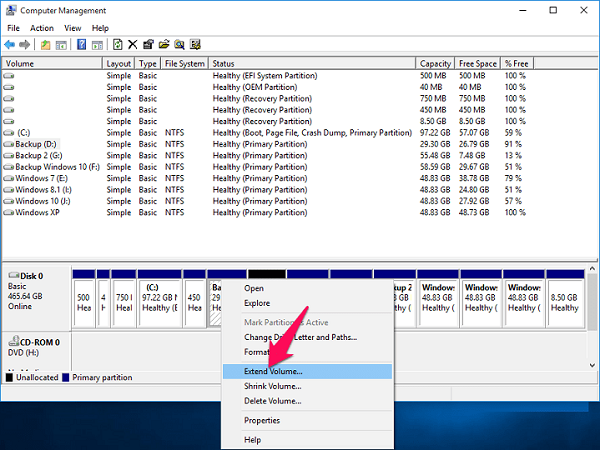Image resolution: width=600 pixels, height=450 pixels.
Task: Select the Windows XP volume row
Action: click(x=38, y=212)
